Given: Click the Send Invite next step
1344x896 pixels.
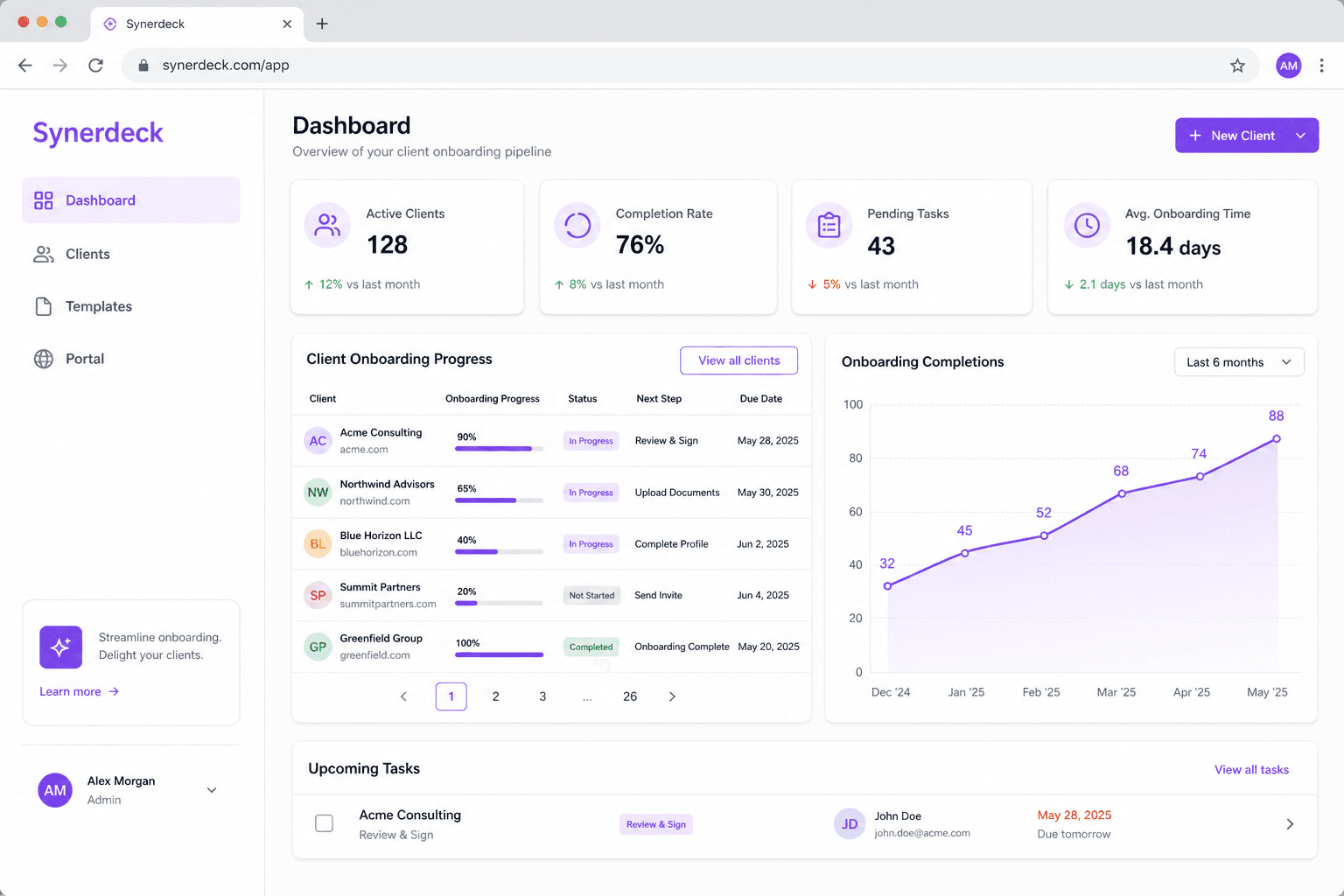Looking at the screenshot, I should pyautogui.click(x=659, y=595).
